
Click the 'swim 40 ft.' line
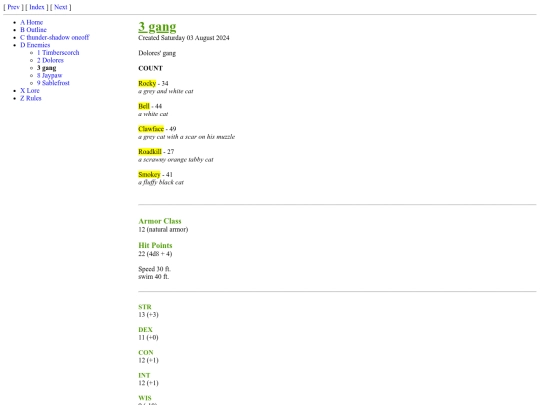pyautogui.click(x=154, y=277)
